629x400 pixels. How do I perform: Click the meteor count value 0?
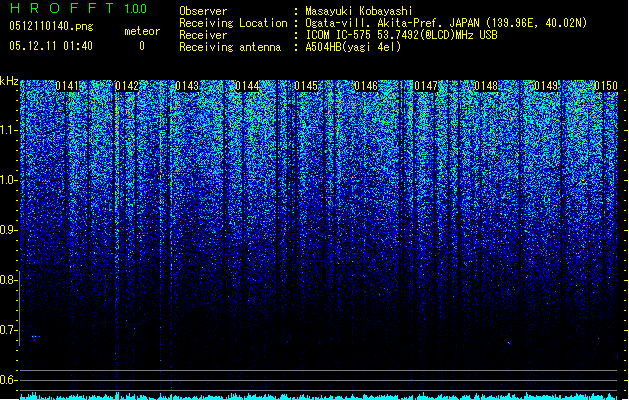142,46
